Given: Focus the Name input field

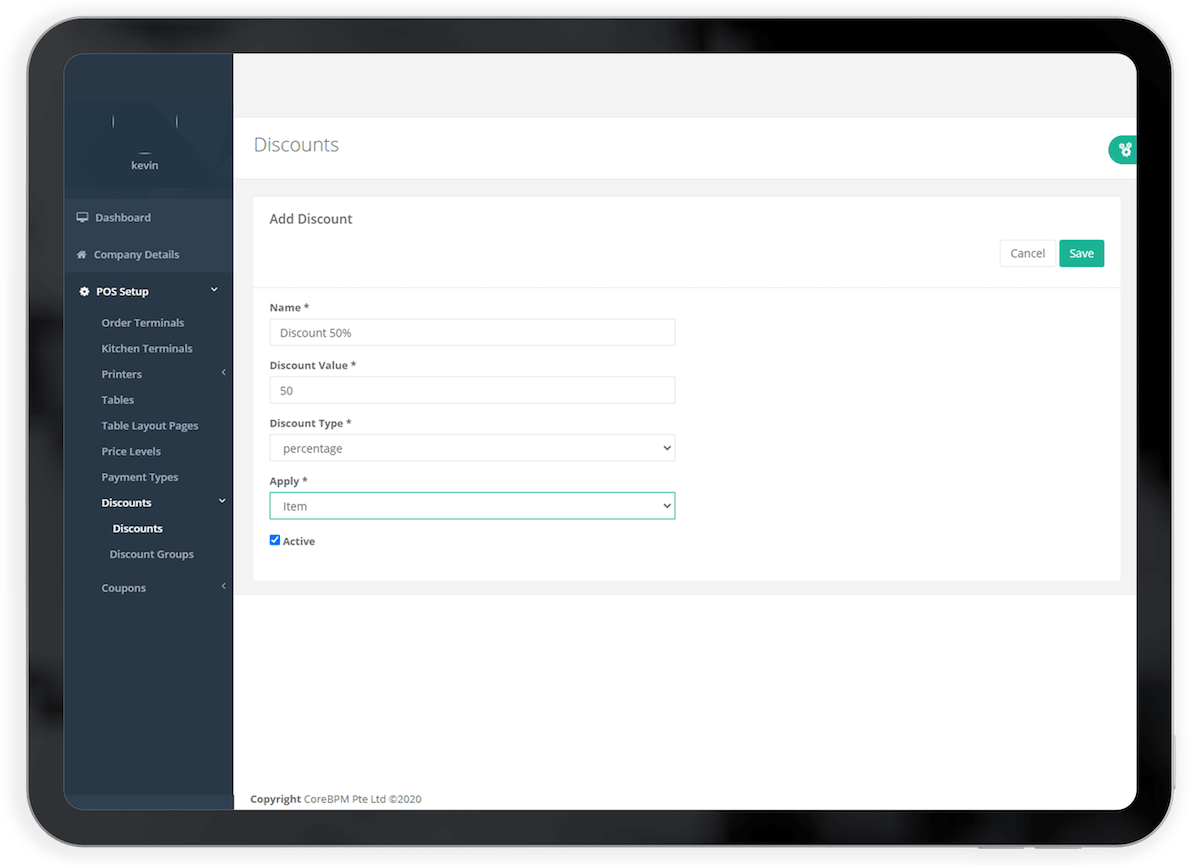Looking at the screenshot, I should tap(472, 332).
